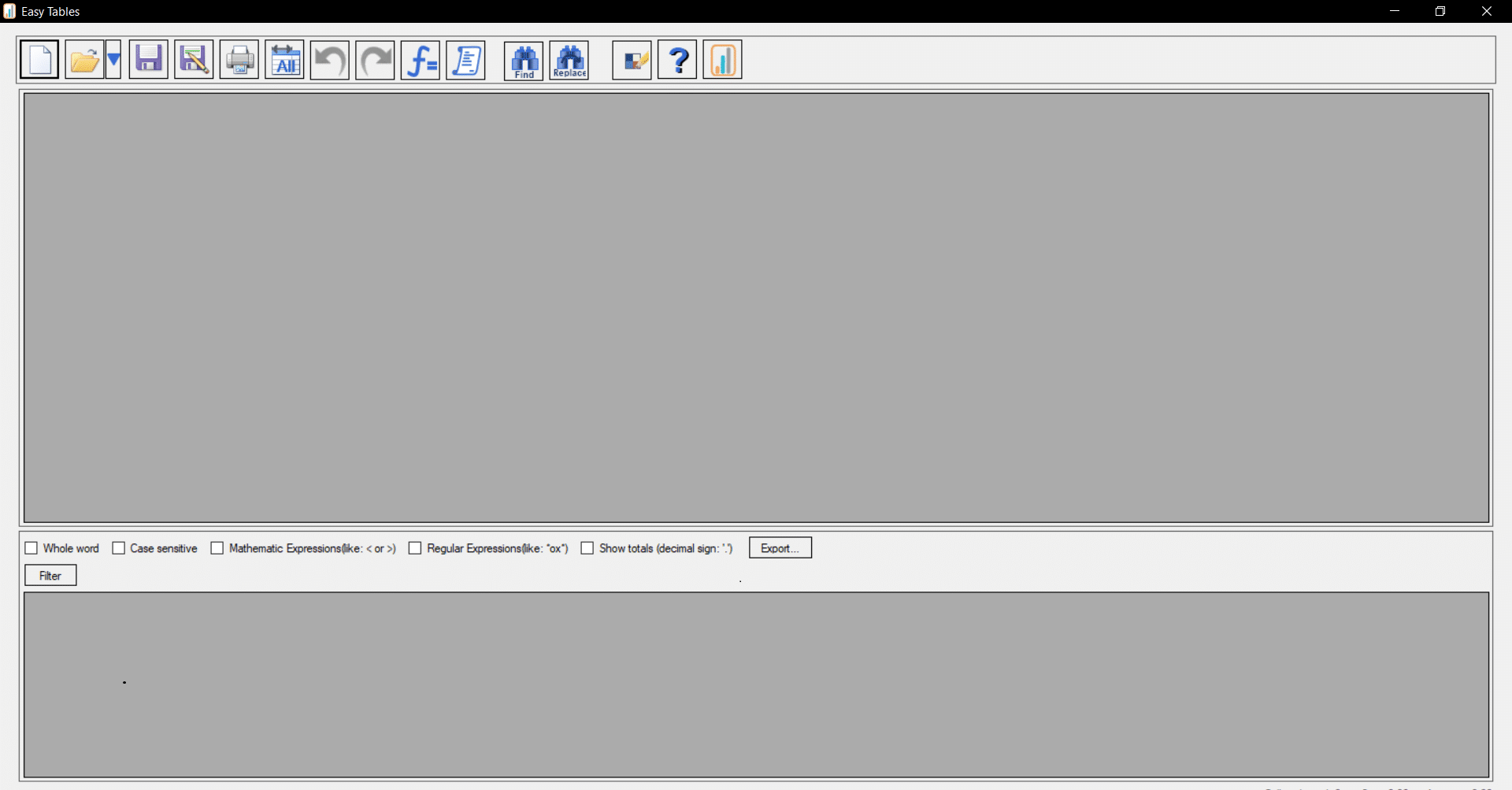This screenshot has height=790, width=1512.
Task: Toggle Mathematic Expressions checkbox
Action: point(217,548)
